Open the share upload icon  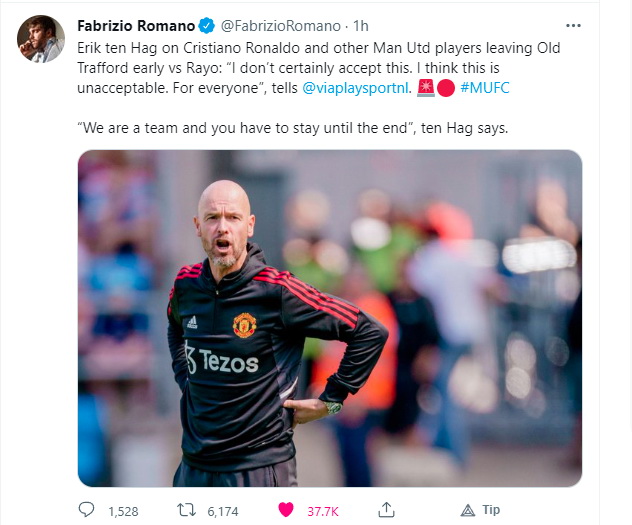[386, 510]
